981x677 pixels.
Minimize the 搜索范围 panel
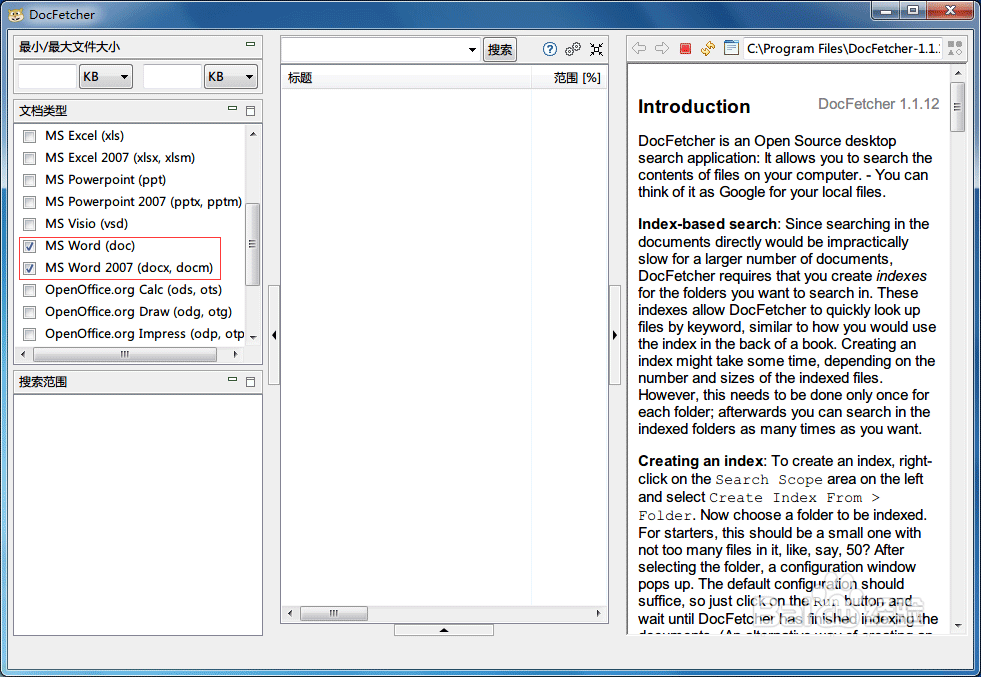point(232,380)
